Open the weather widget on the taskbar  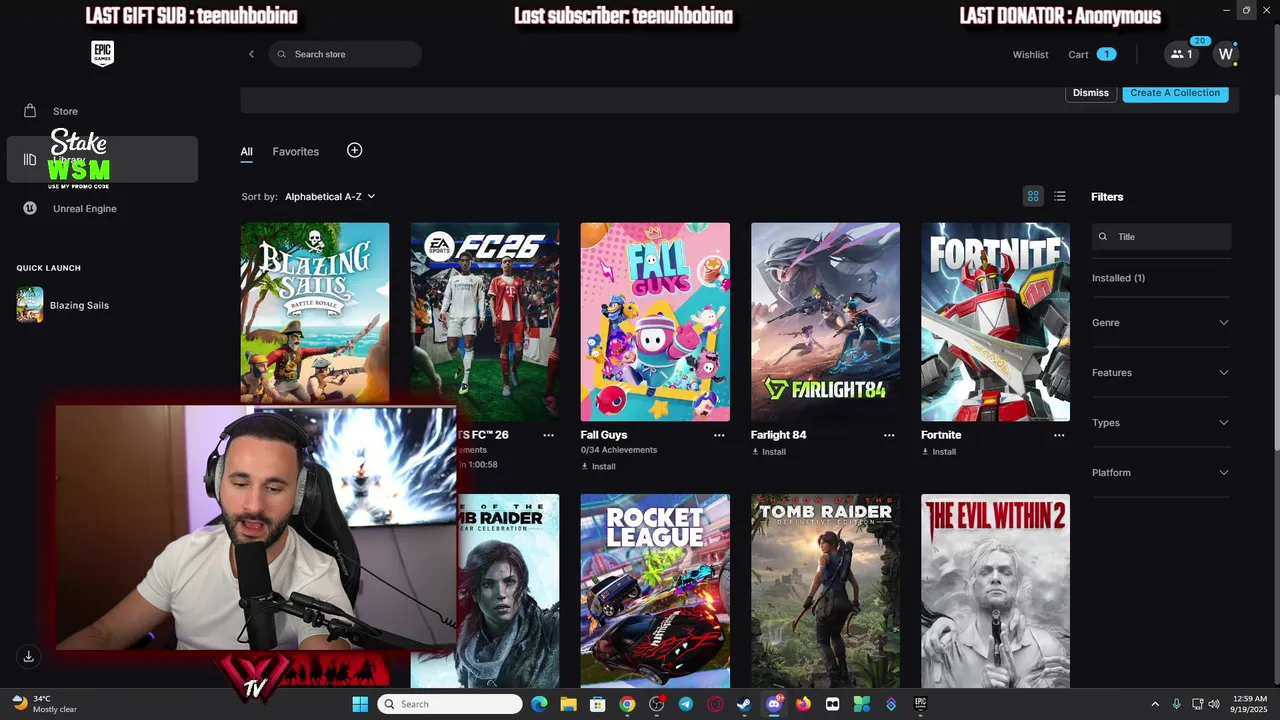(45, 704)
